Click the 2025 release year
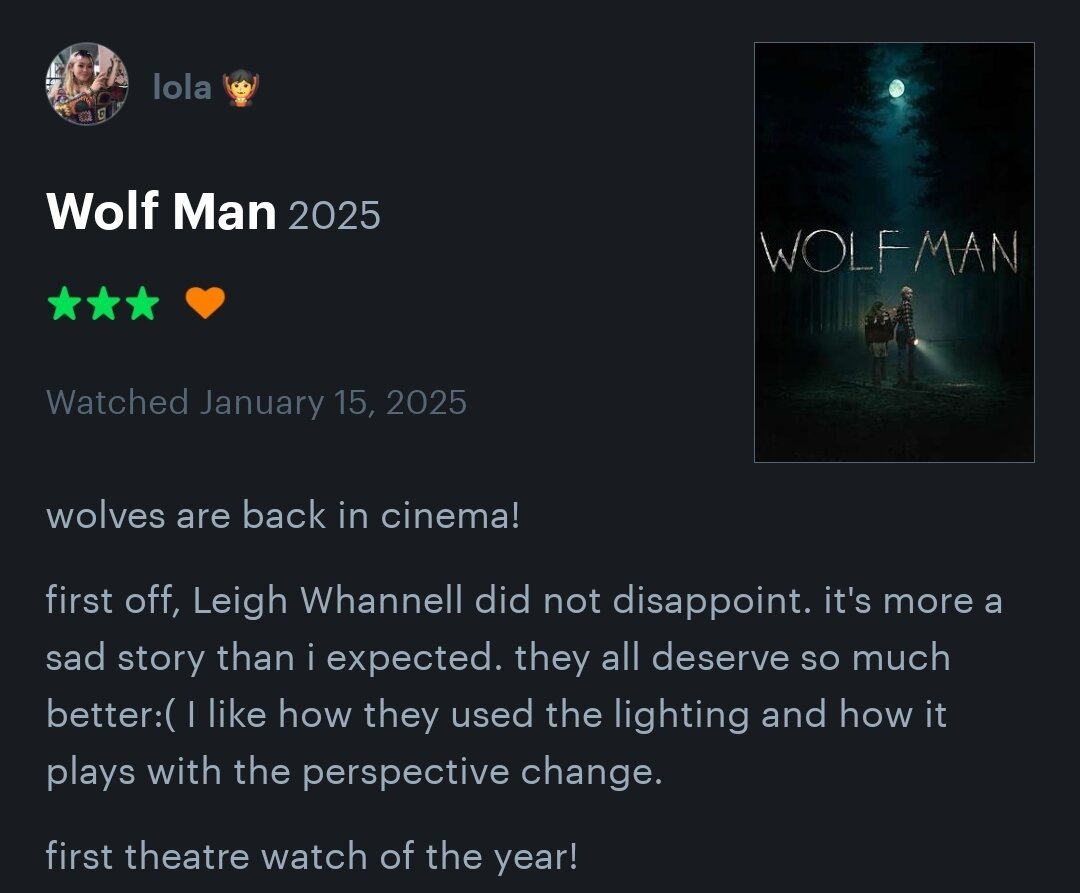 [334, 214]
